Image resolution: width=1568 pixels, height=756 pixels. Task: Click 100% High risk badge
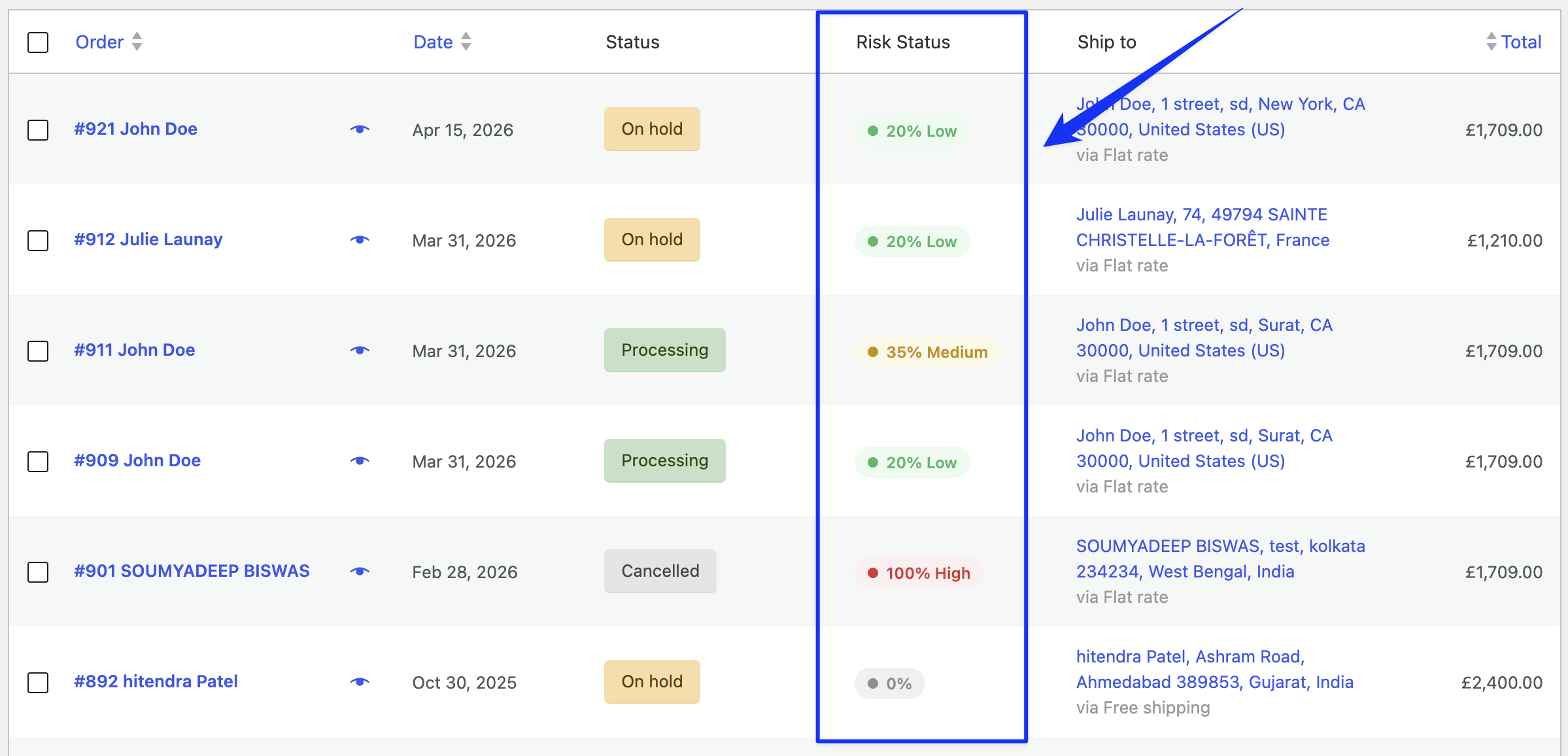919,573
